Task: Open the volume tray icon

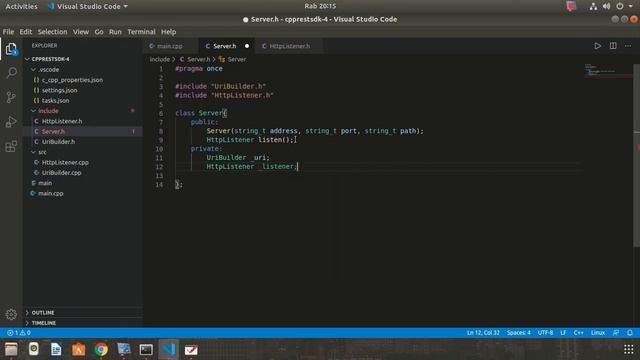Action: 607,6
